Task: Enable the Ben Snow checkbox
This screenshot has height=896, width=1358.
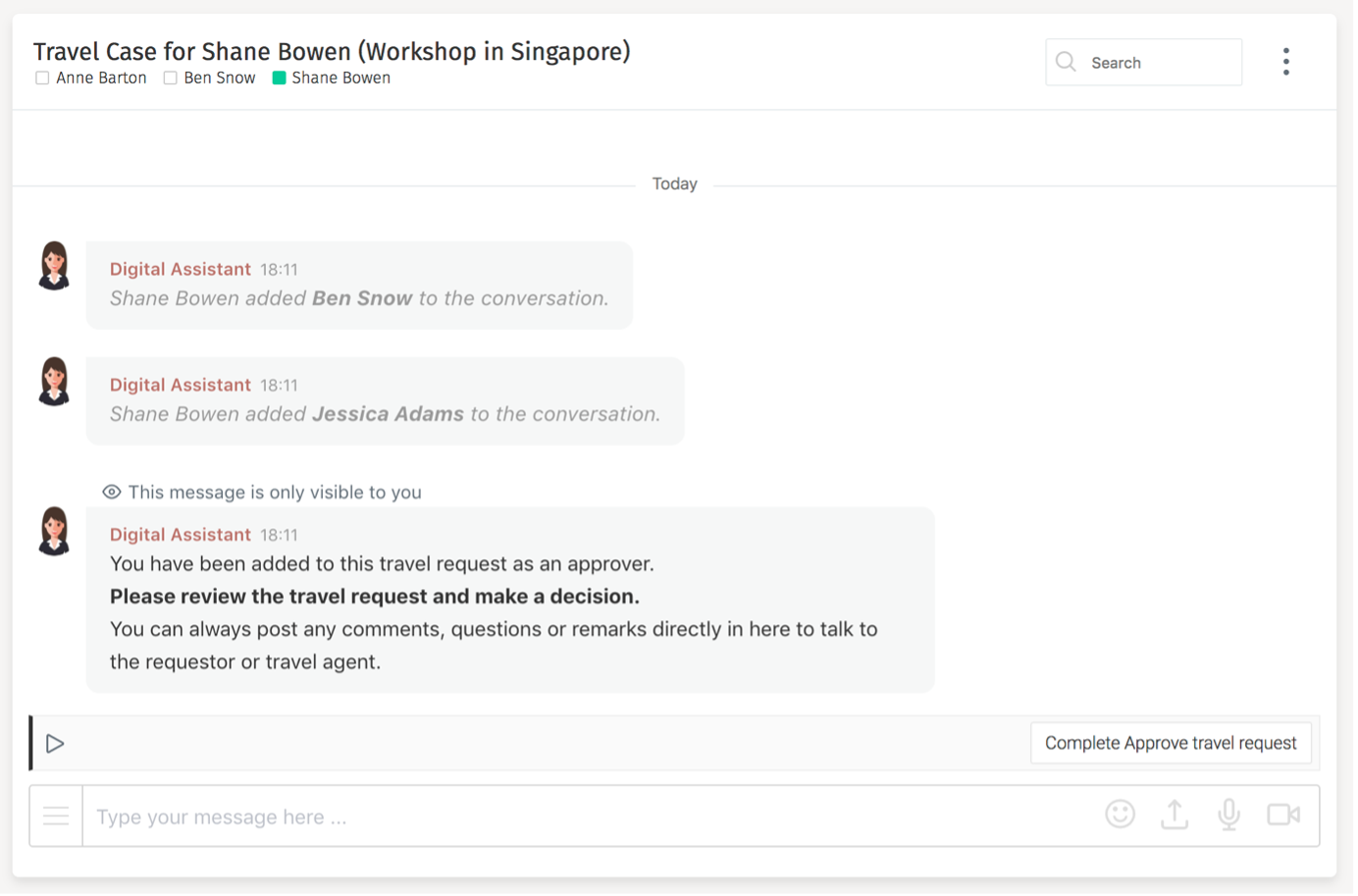Action: [170, 77]
